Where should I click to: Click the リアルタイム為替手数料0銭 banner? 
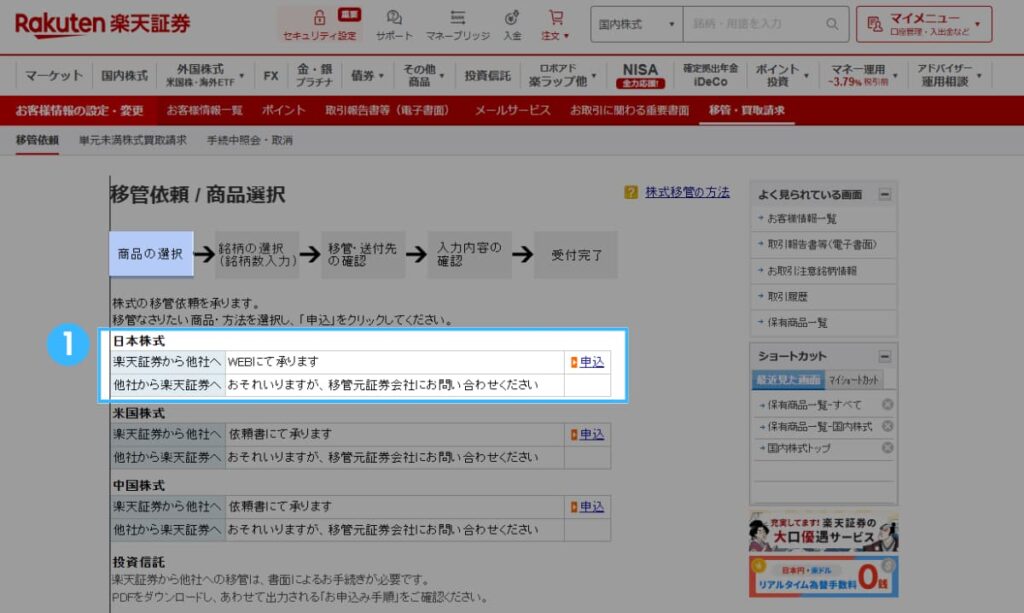coord(823,578)
